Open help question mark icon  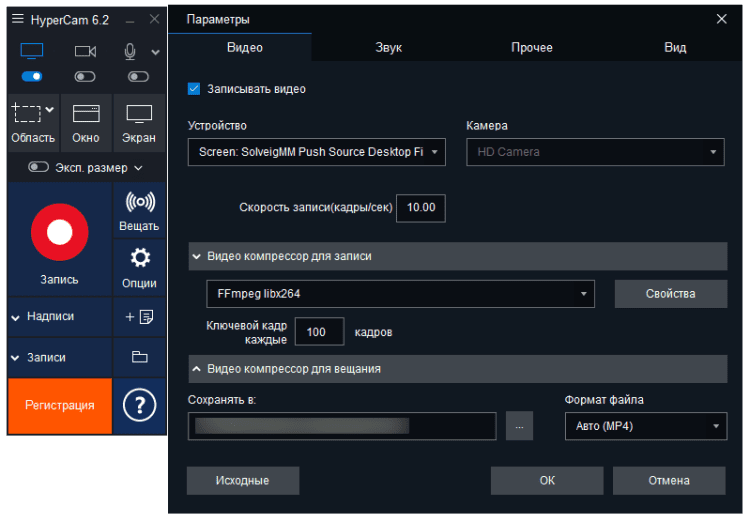pos(139,405)
